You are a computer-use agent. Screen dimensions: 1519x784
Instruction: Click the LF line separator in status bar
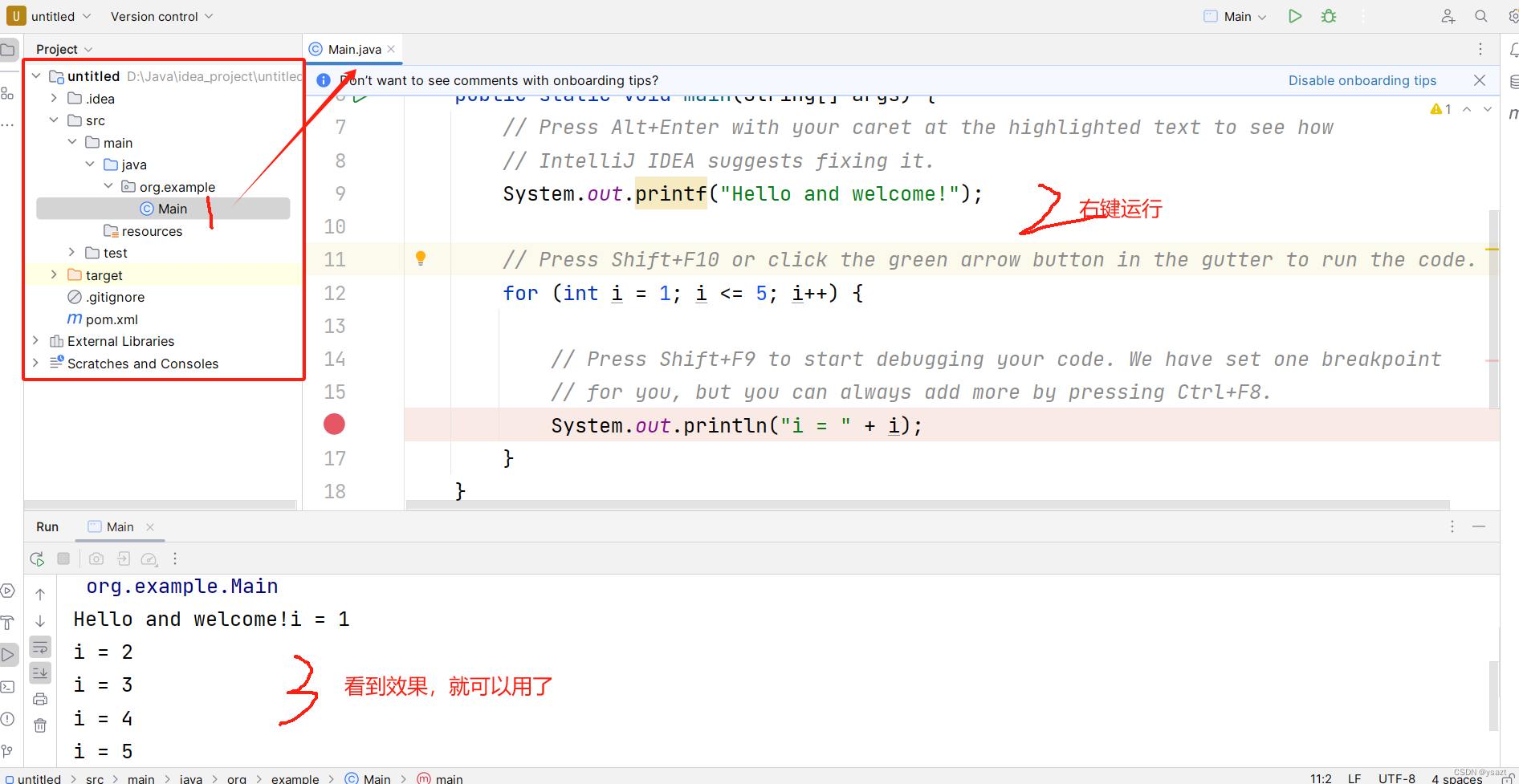(x=1354, y=778)
